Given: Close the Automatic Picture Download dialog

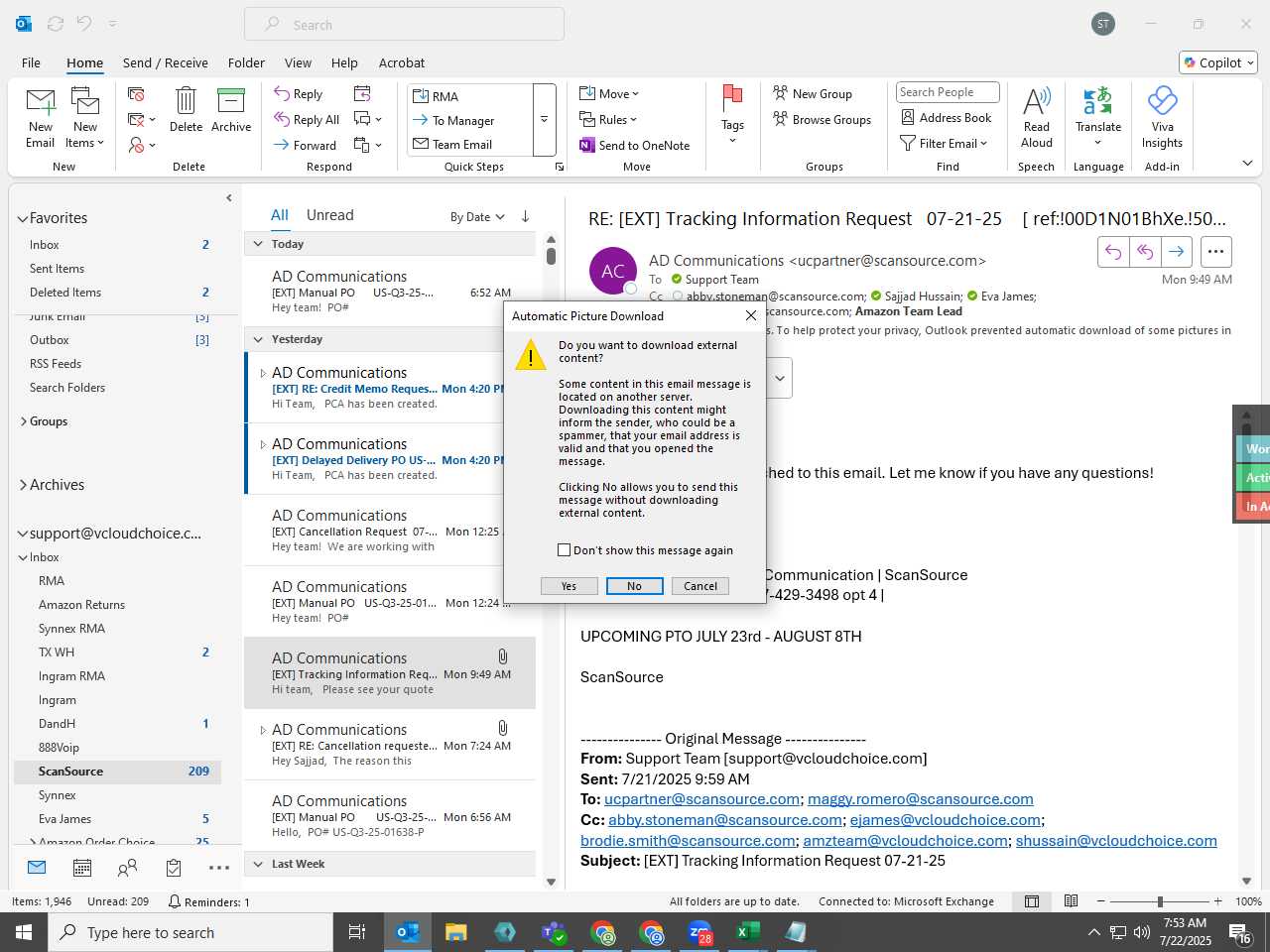Looking at the screenshot, I should pos(751,315).
